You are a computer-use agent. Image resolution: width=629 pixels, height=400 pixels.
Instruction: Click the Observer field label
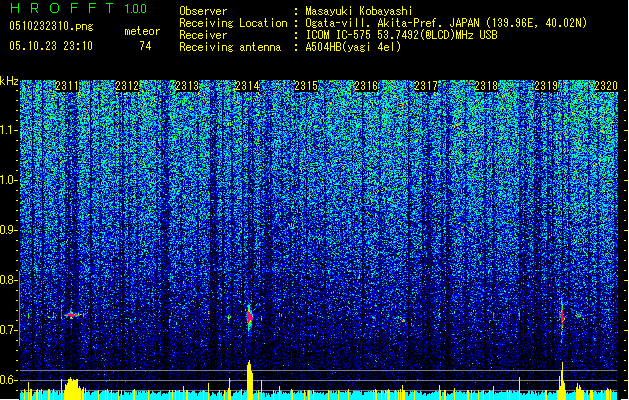pyautogui.click(x=203, y=11)
